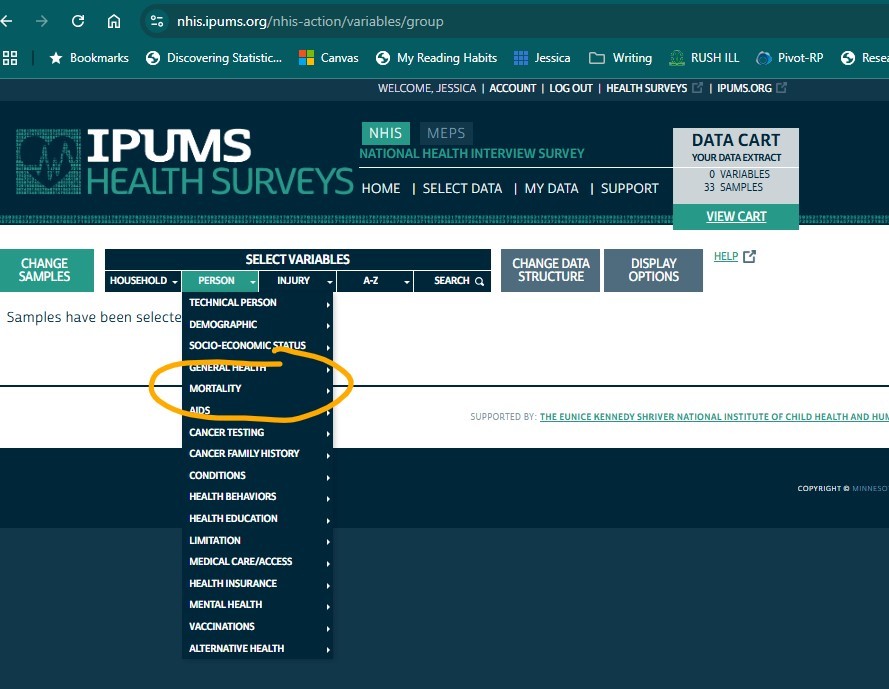Select LIMITATION from the PERSON menu

coord(257,540)
